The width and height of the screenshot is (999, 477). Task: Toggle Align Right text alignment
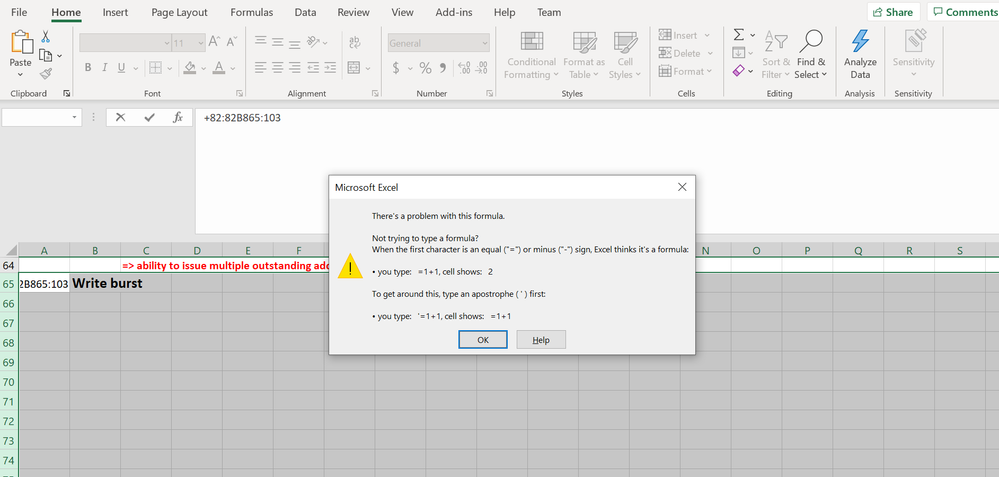pyautogui.click(x=295, y=67)
